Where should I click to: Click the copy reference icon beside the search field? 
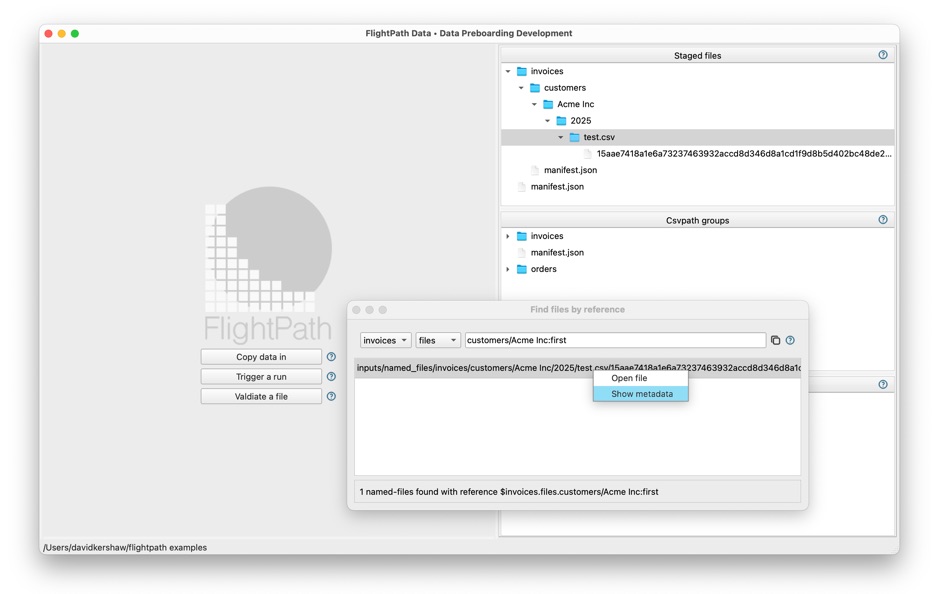[x=776, y=340]
